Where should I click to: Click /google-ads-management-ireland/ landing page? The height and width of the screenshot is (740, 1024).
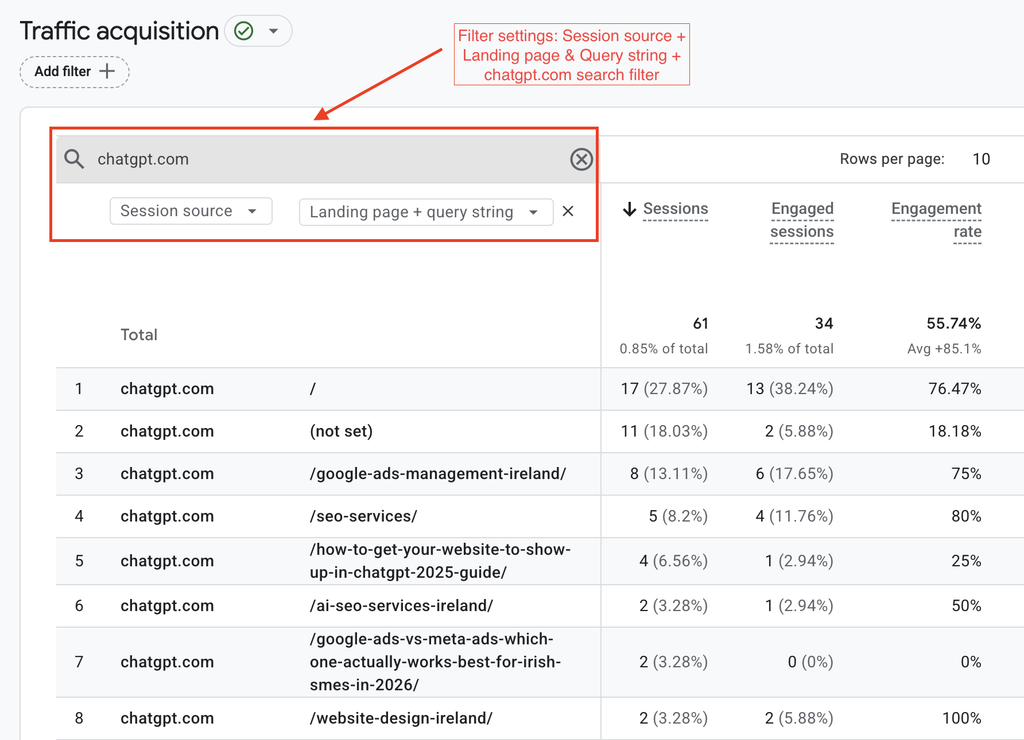[438, 474]
